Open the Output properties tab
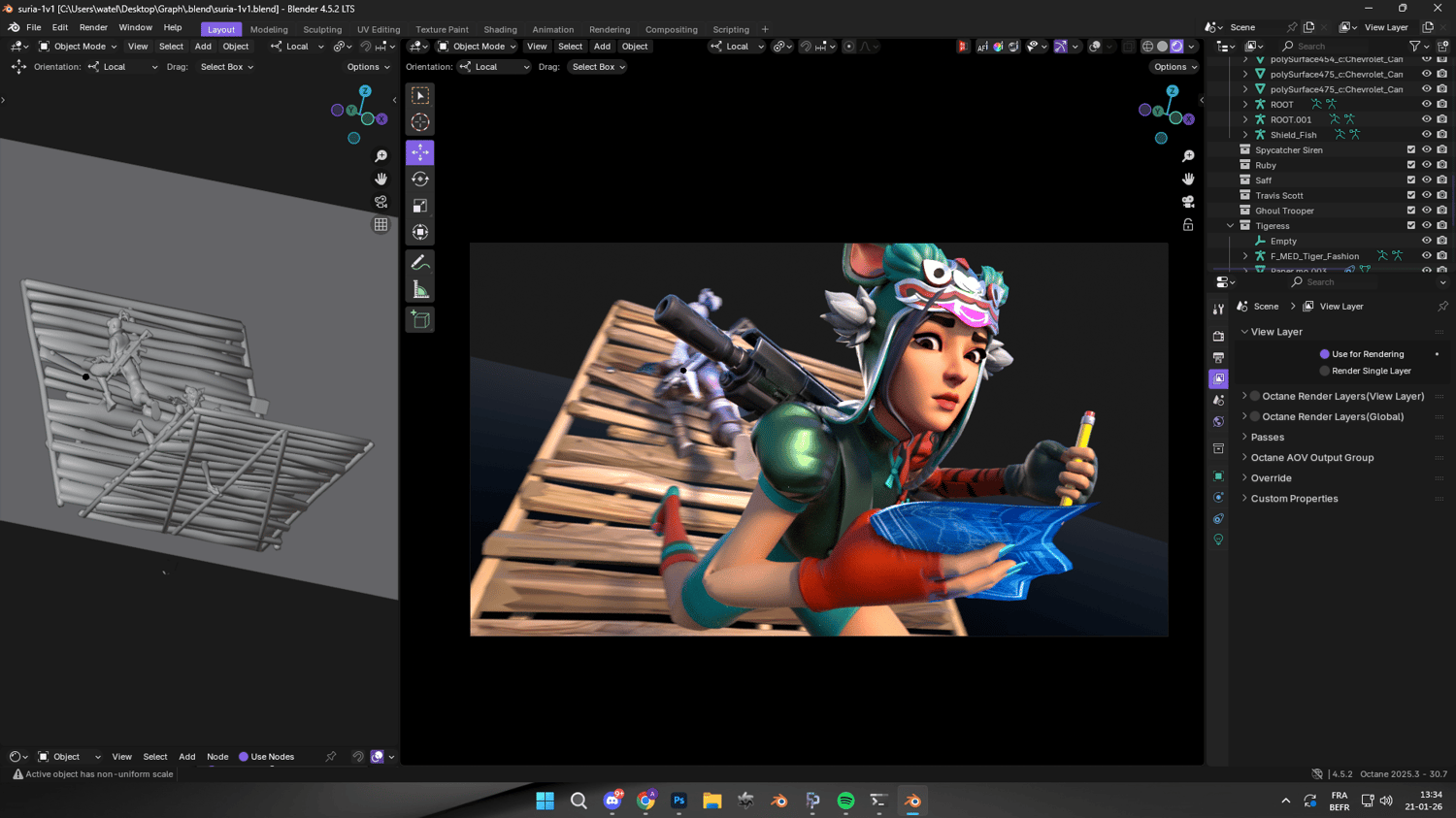 pos(1218,357)
